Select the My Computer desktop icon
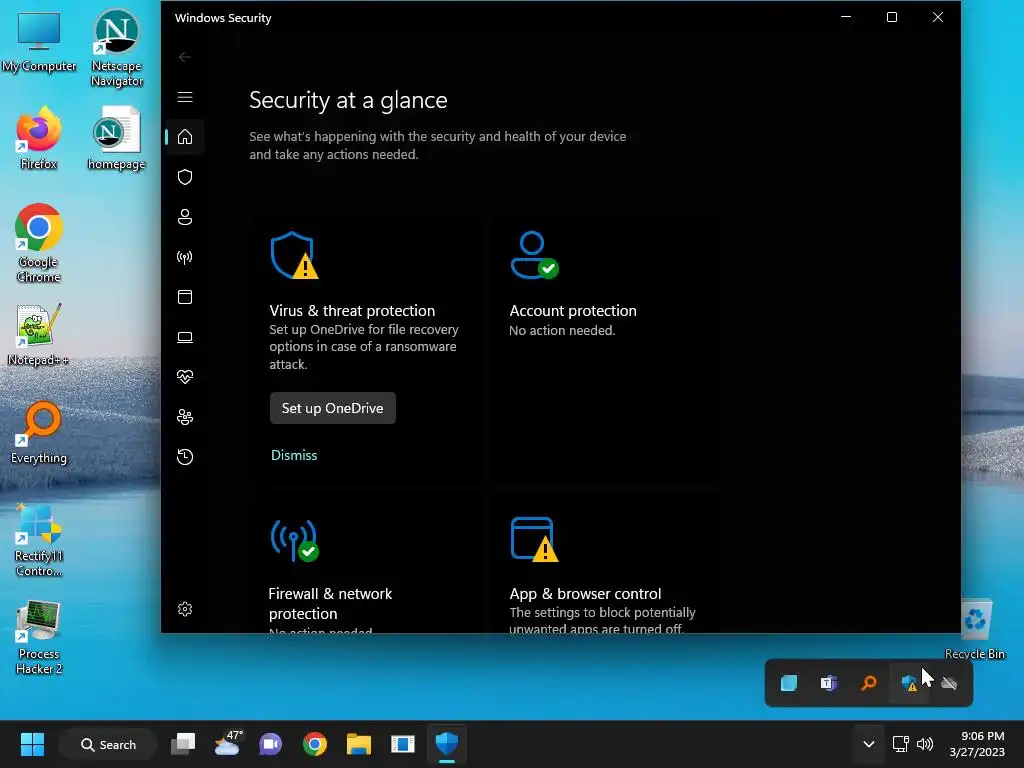 pos(39,42)
